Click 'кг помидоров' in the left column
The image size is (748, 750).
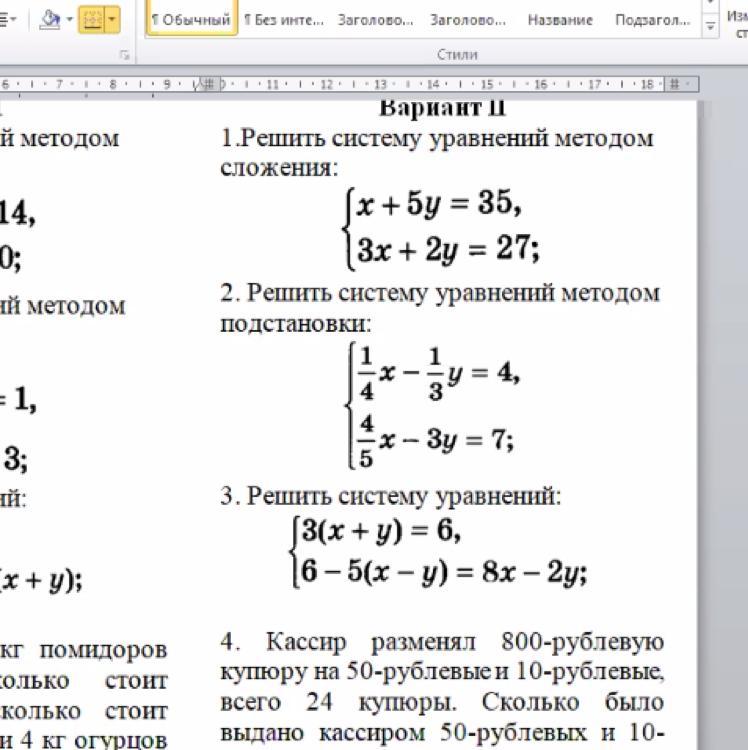pos(84,651)
